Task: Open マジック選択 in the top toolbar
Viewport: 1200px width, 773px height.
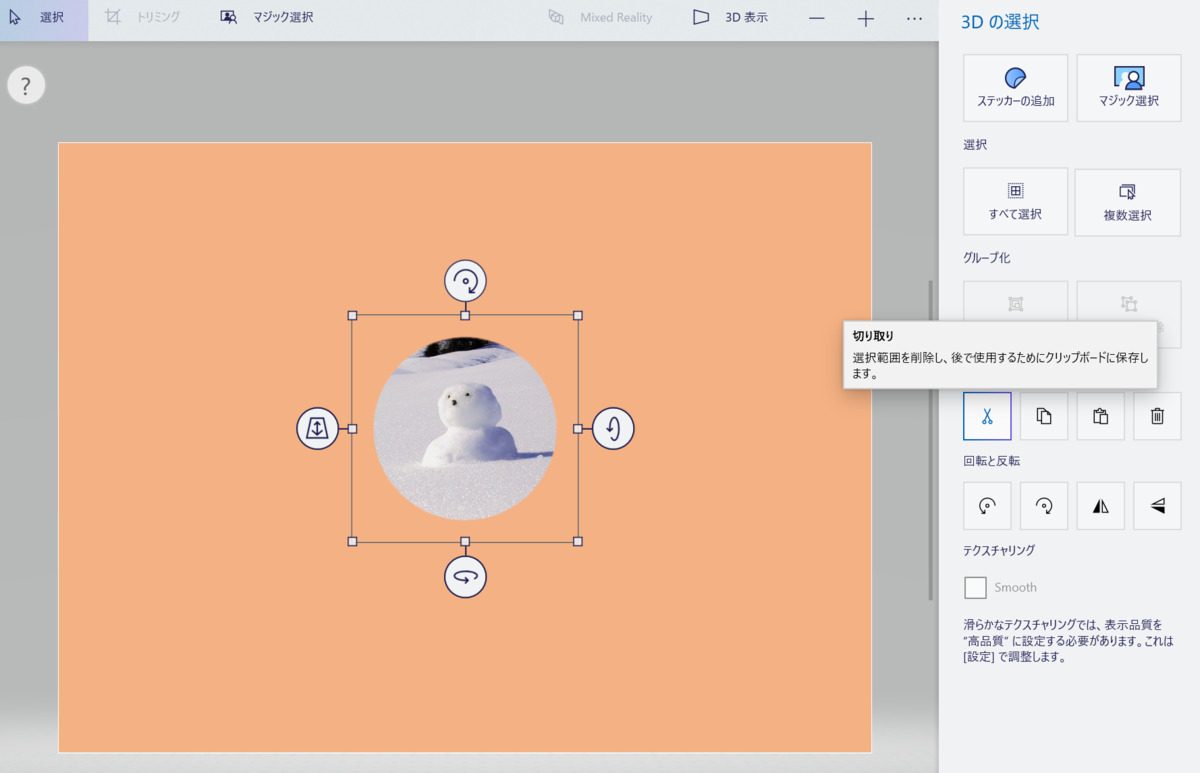Action: click(x=267, y=17)
